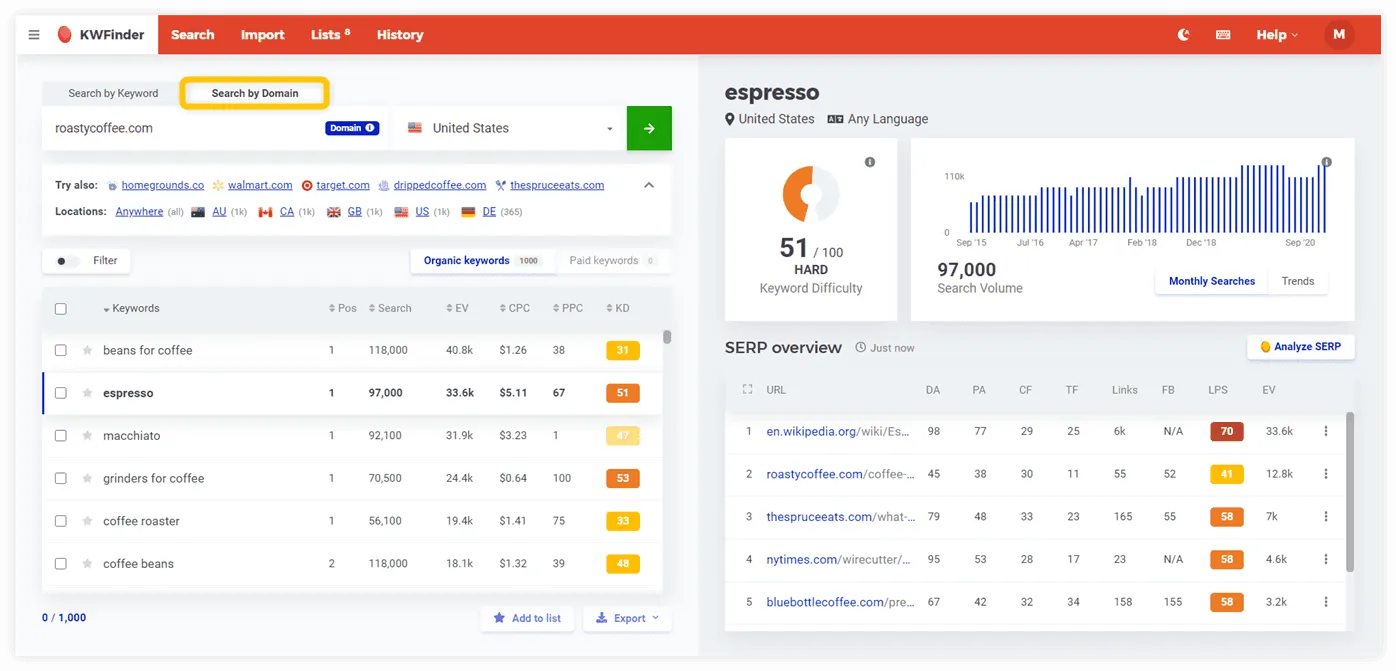Check the select-all keywords checkbox
1396x671 pixels.
pos(60,309)
